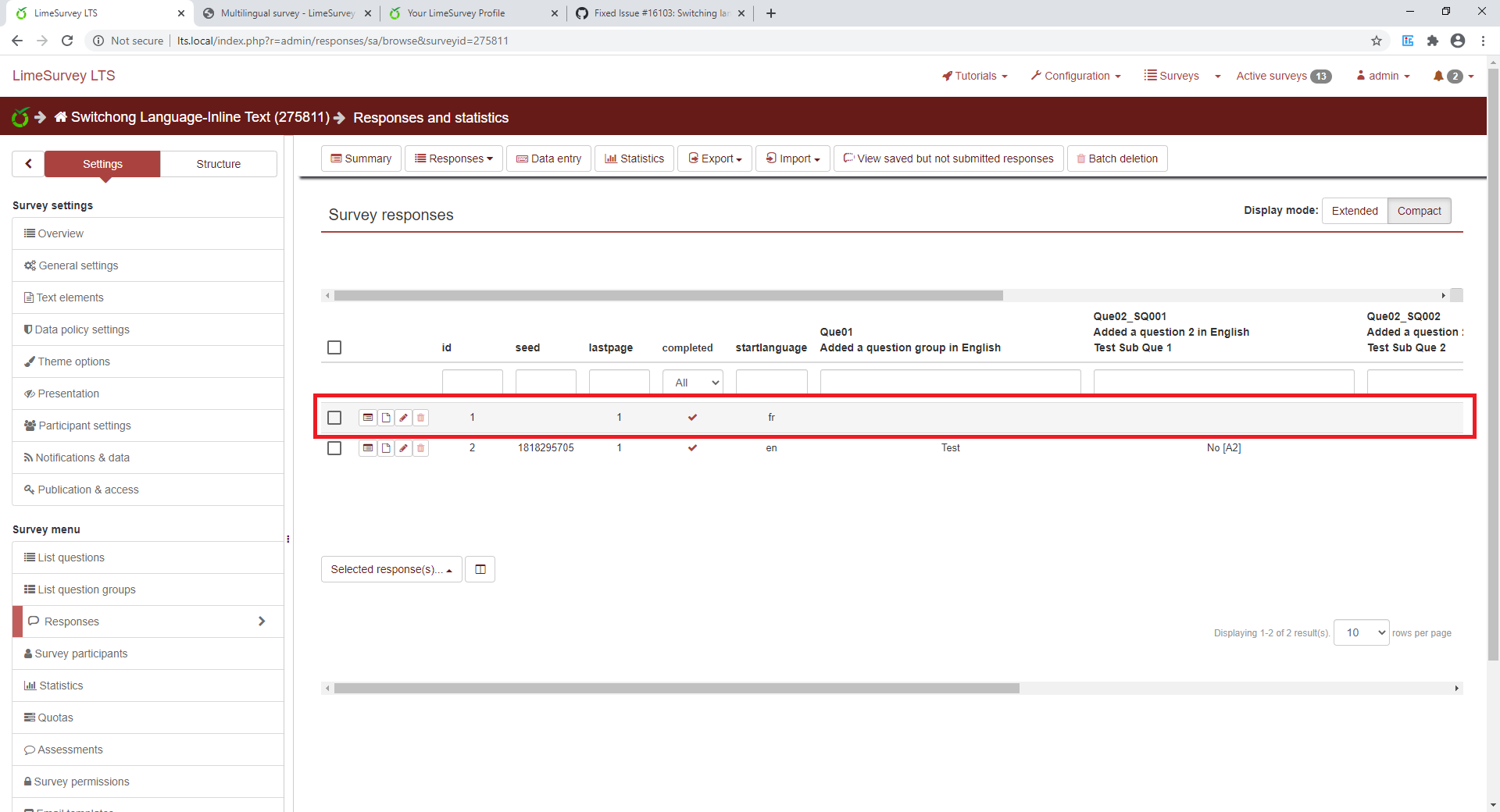
Task: Open the column selection grid button
Action: (480, 569)
